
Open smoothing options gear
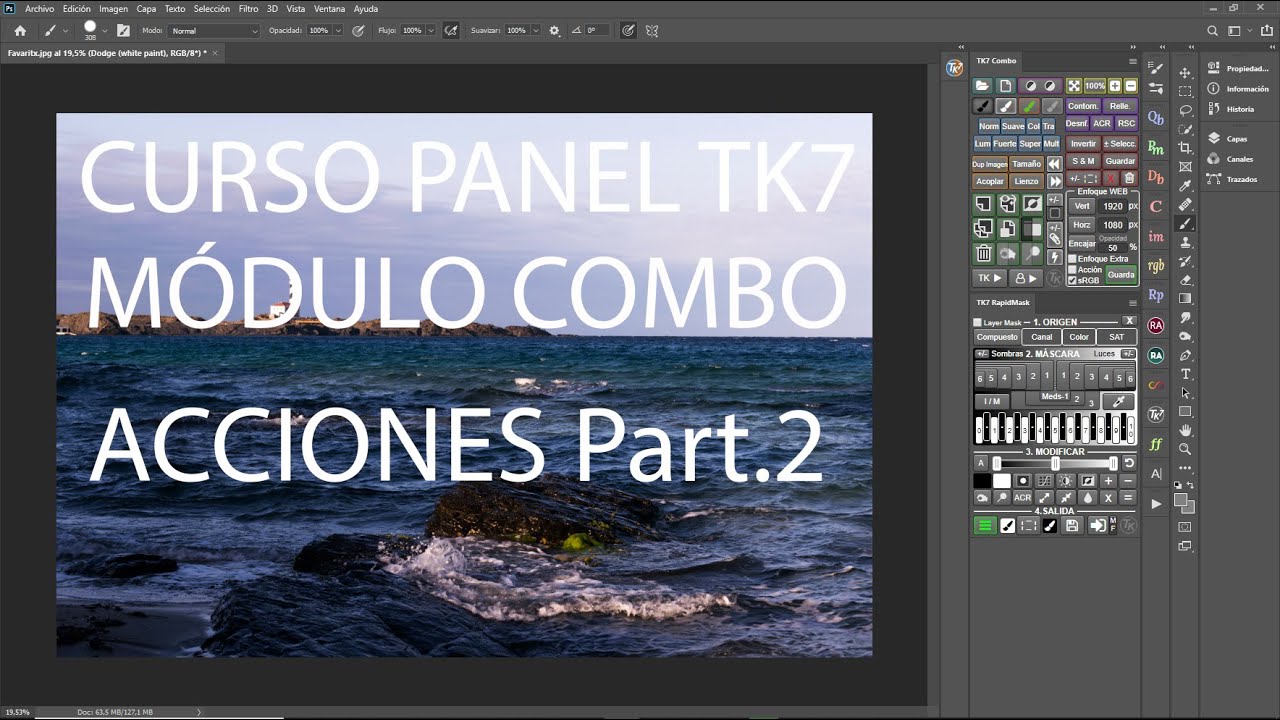click(555, 31)
